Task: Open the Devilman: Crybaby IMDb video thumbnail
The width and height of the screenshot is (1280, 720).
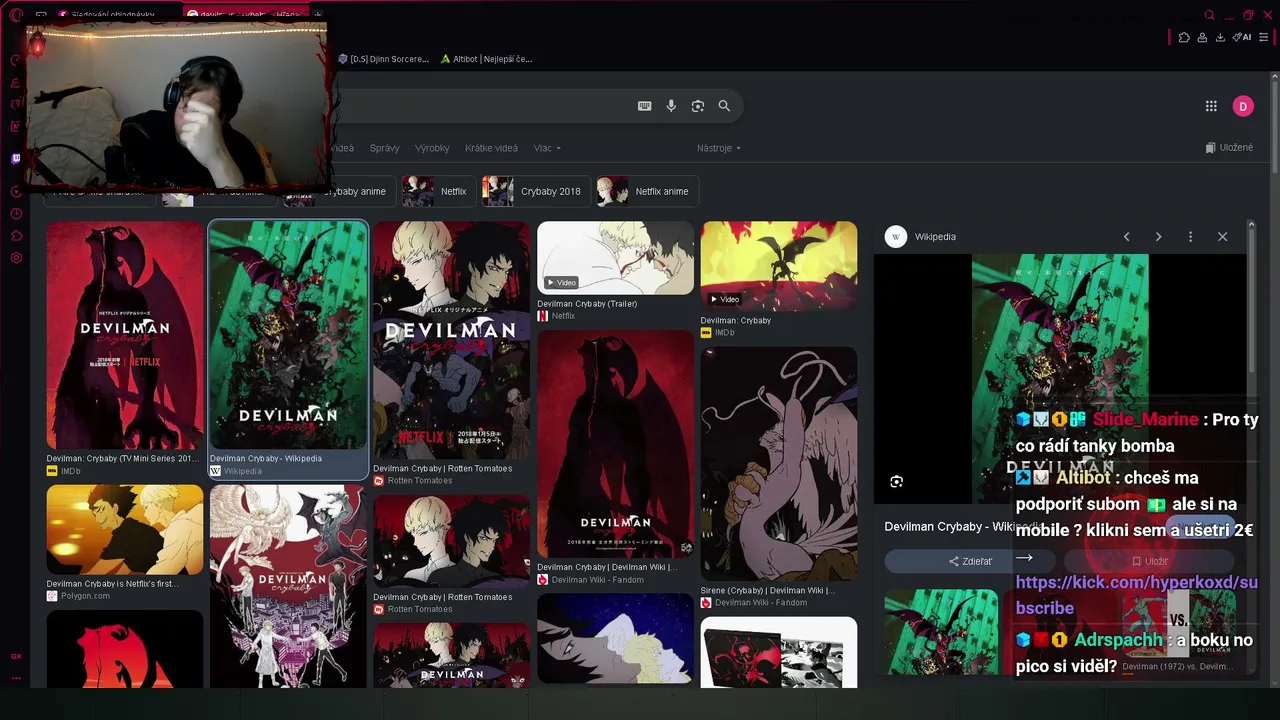Action: (x=779, y=266)
